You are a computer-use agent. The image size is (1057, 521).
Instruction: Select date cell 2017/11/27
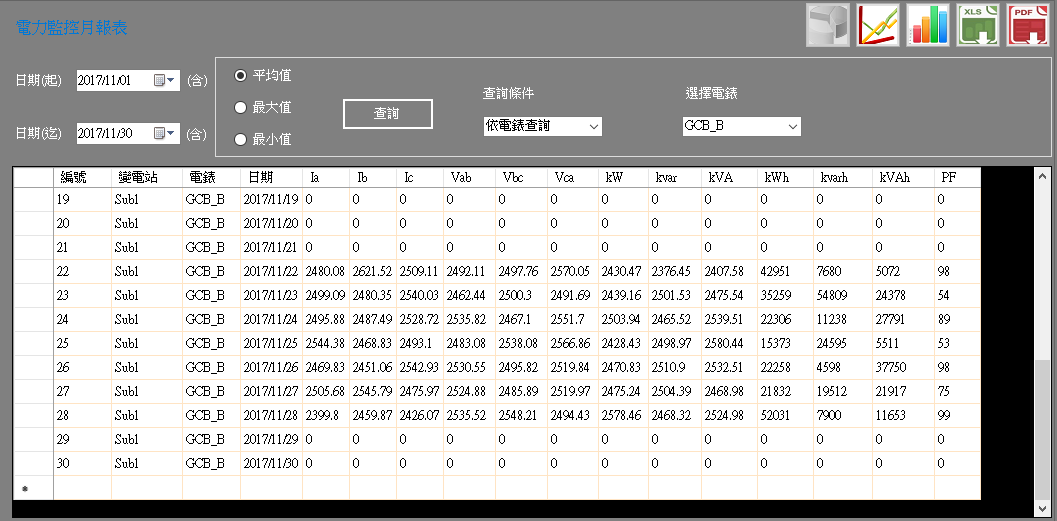click(272, 391)
